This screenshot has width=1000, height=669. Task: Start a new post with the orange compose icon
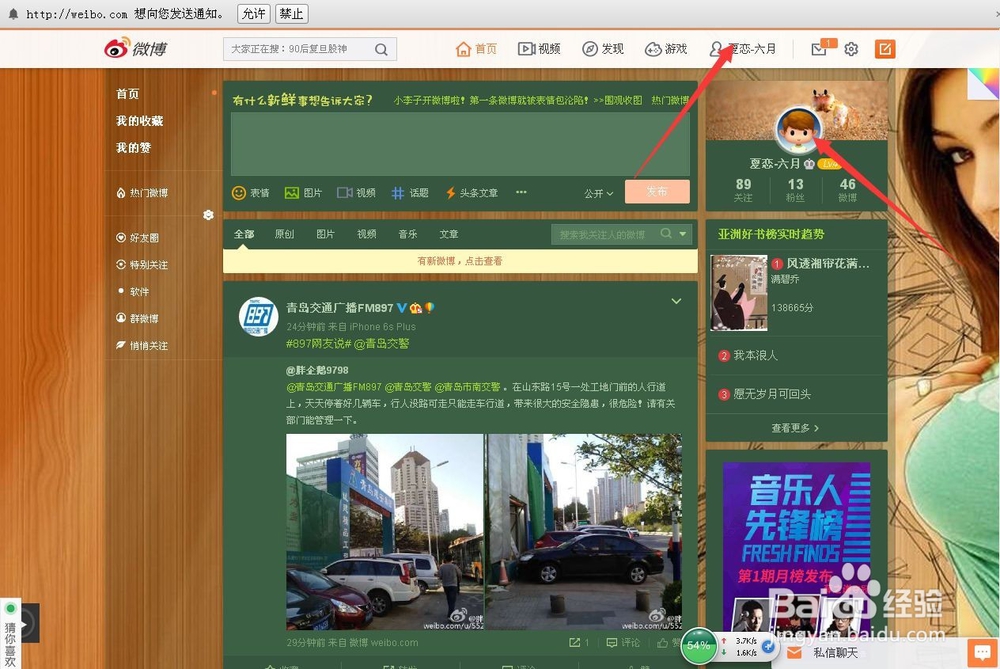pos(884,48)
